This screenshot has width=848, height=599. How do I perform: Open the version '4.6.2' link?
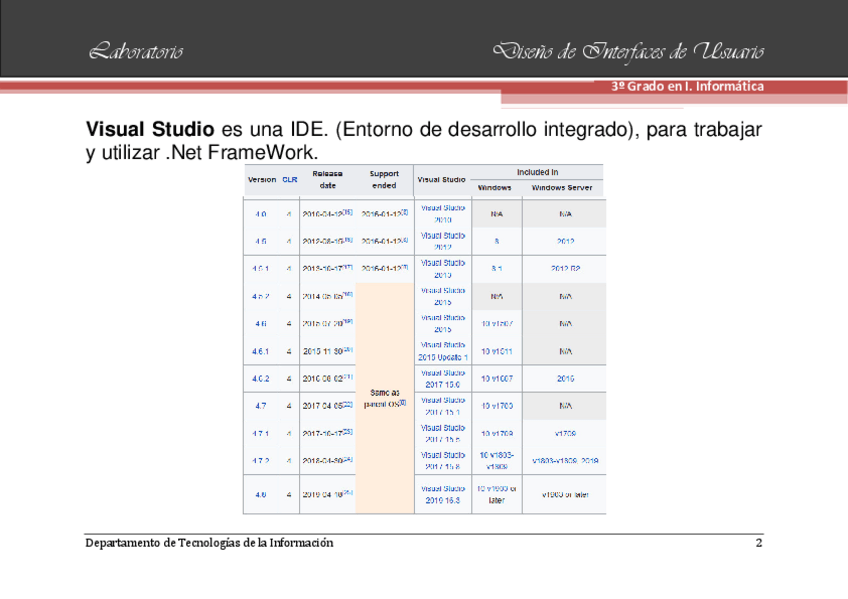point(260,379)
